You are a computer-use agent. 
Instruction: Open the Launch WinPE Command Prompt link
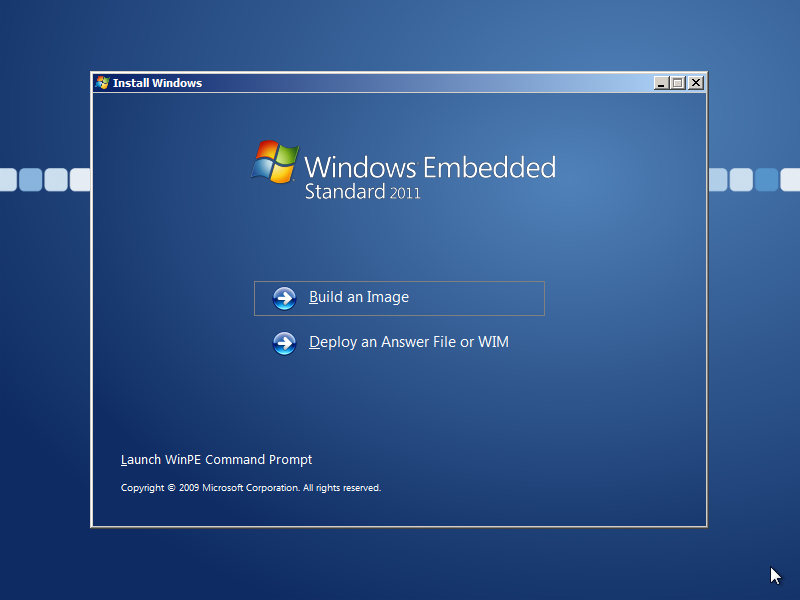click(216, 460)
